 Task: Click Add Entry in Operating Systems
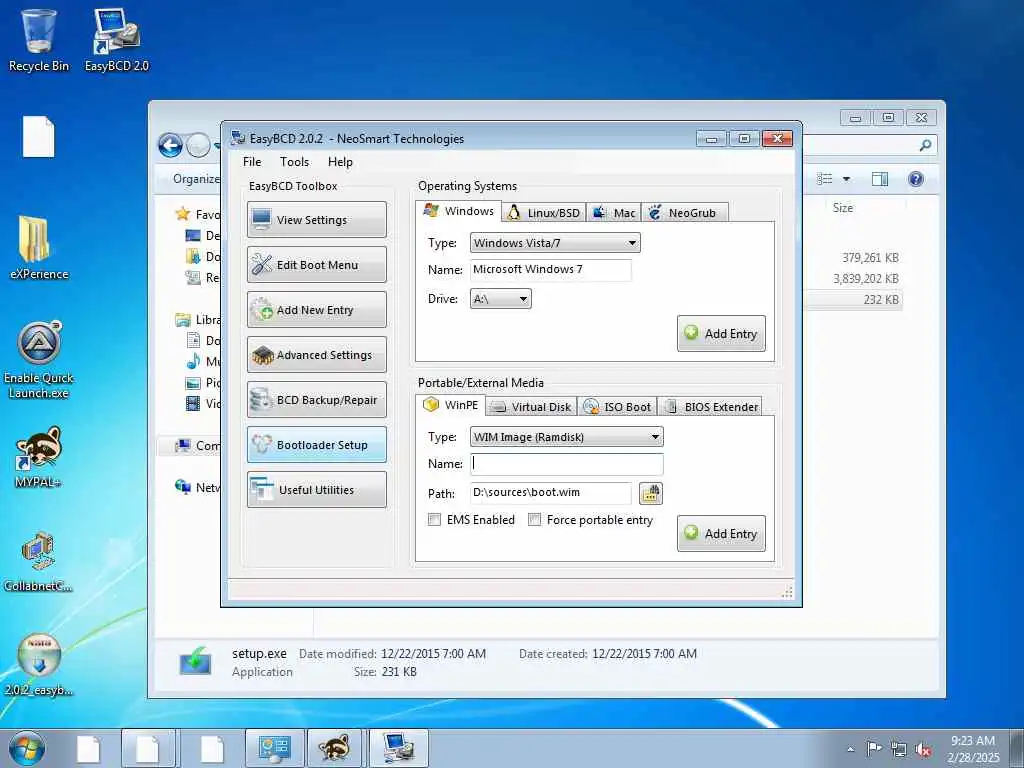coord(721,334)
